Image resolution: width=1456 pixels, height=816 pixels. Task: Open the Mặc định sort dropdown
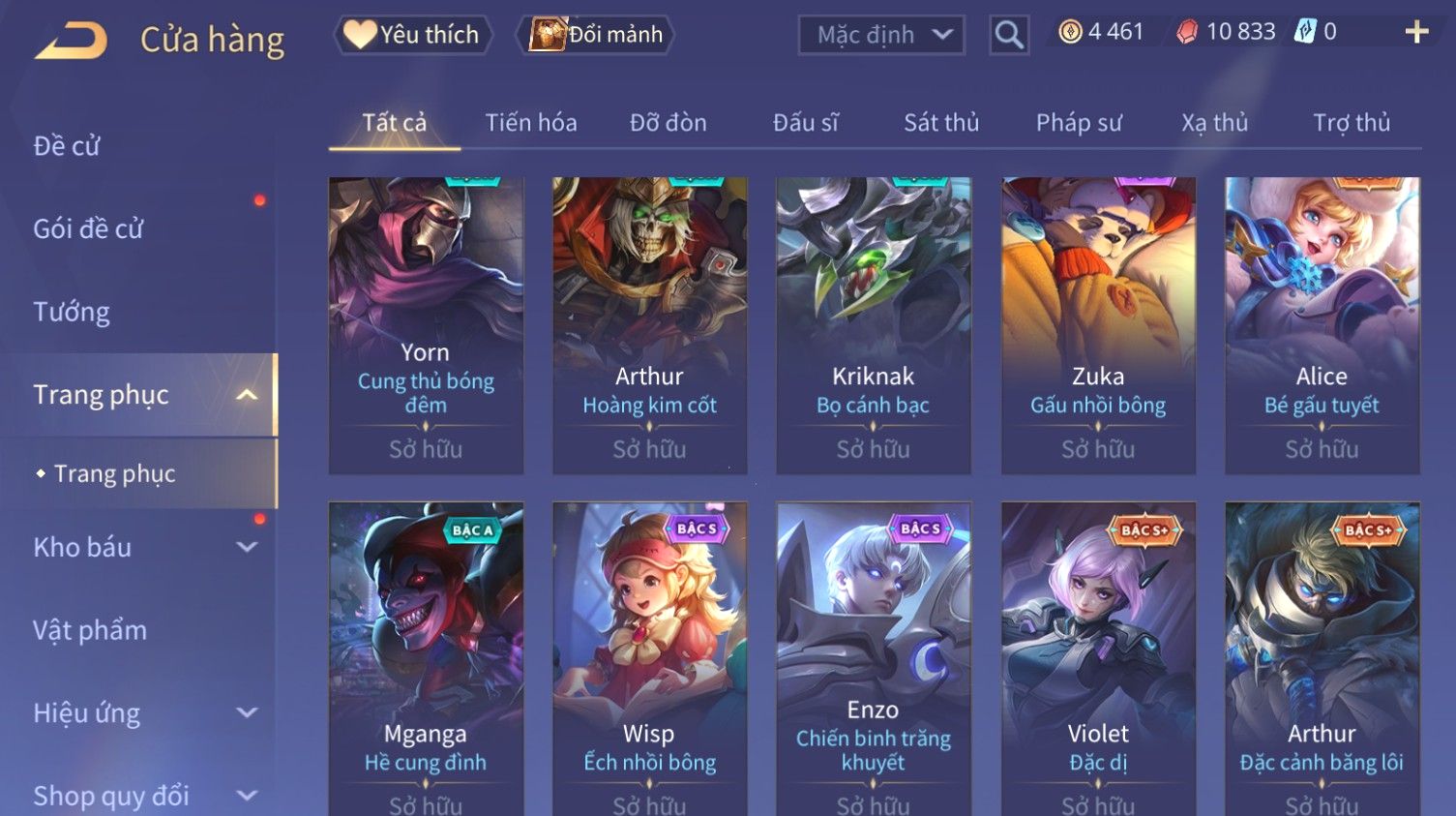coord(881,36)
